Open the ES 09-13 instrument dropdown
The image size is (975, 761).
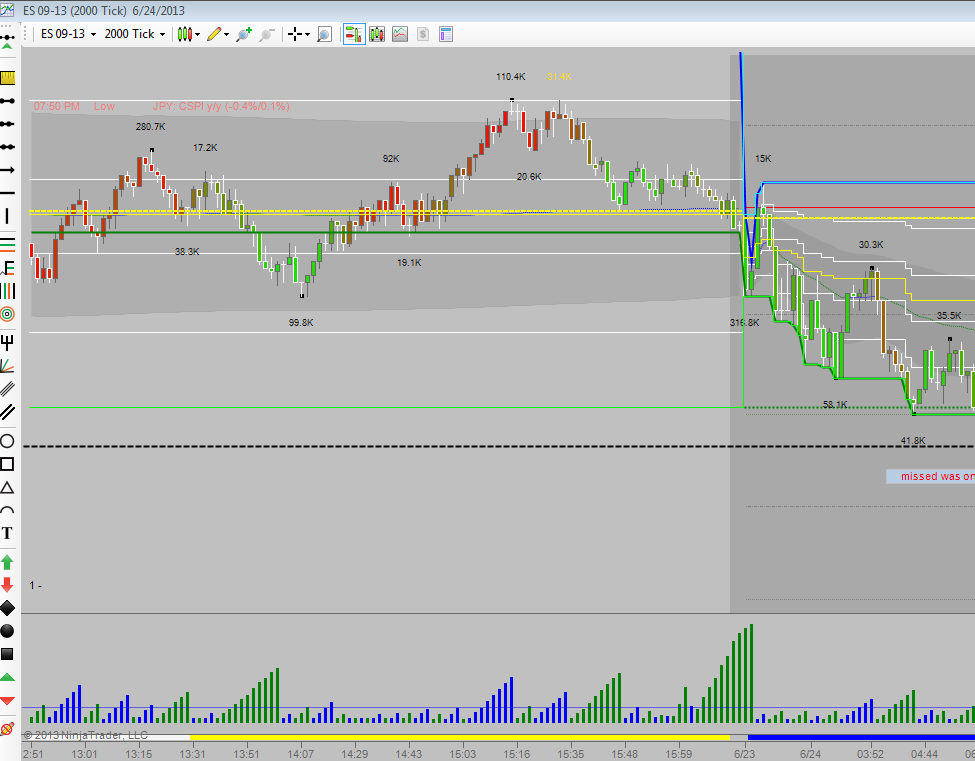point(68,34)
